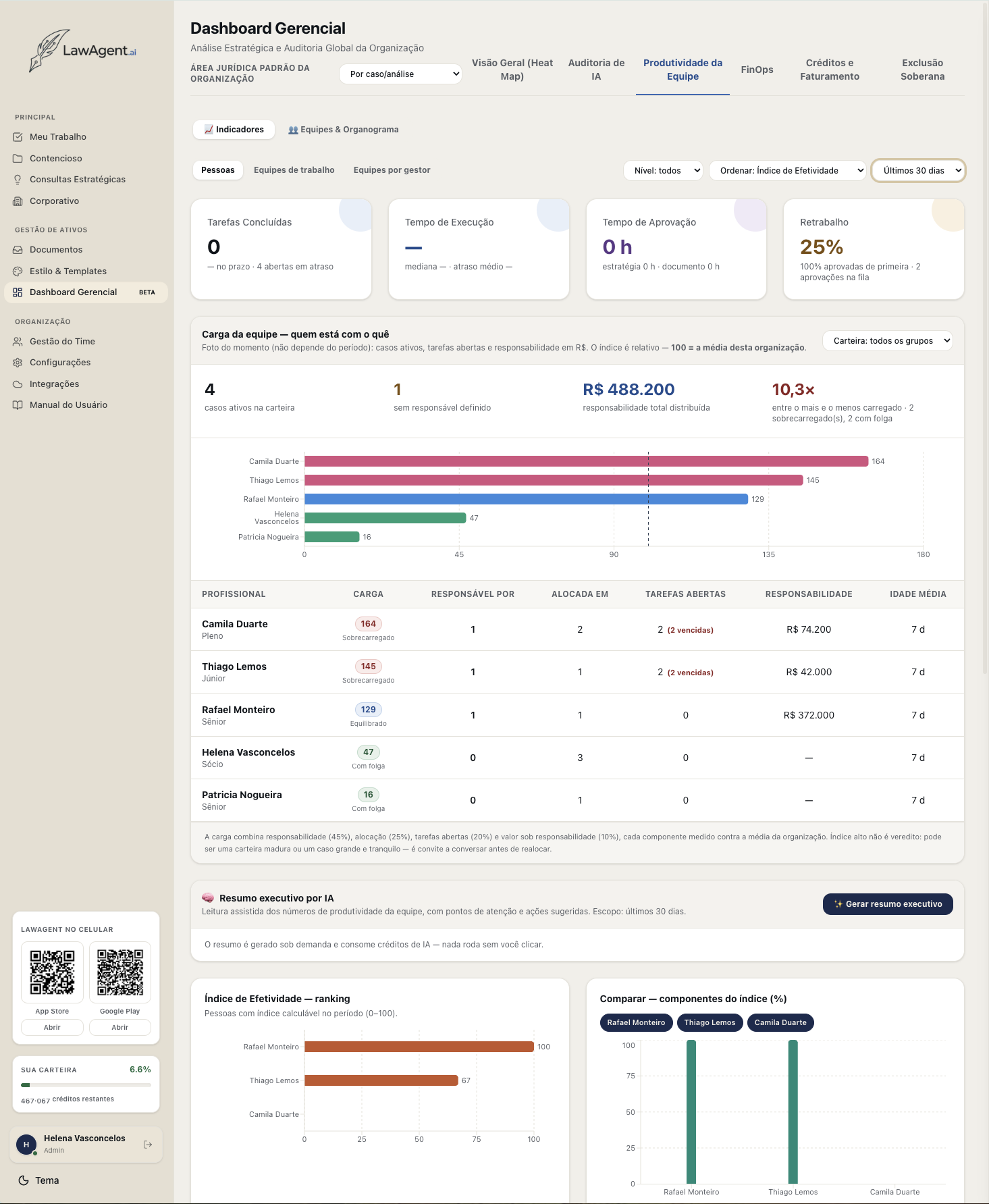Click the Documentos inbox icon
This screenshot has width=989, height=1204.
[x=18, y=250]
